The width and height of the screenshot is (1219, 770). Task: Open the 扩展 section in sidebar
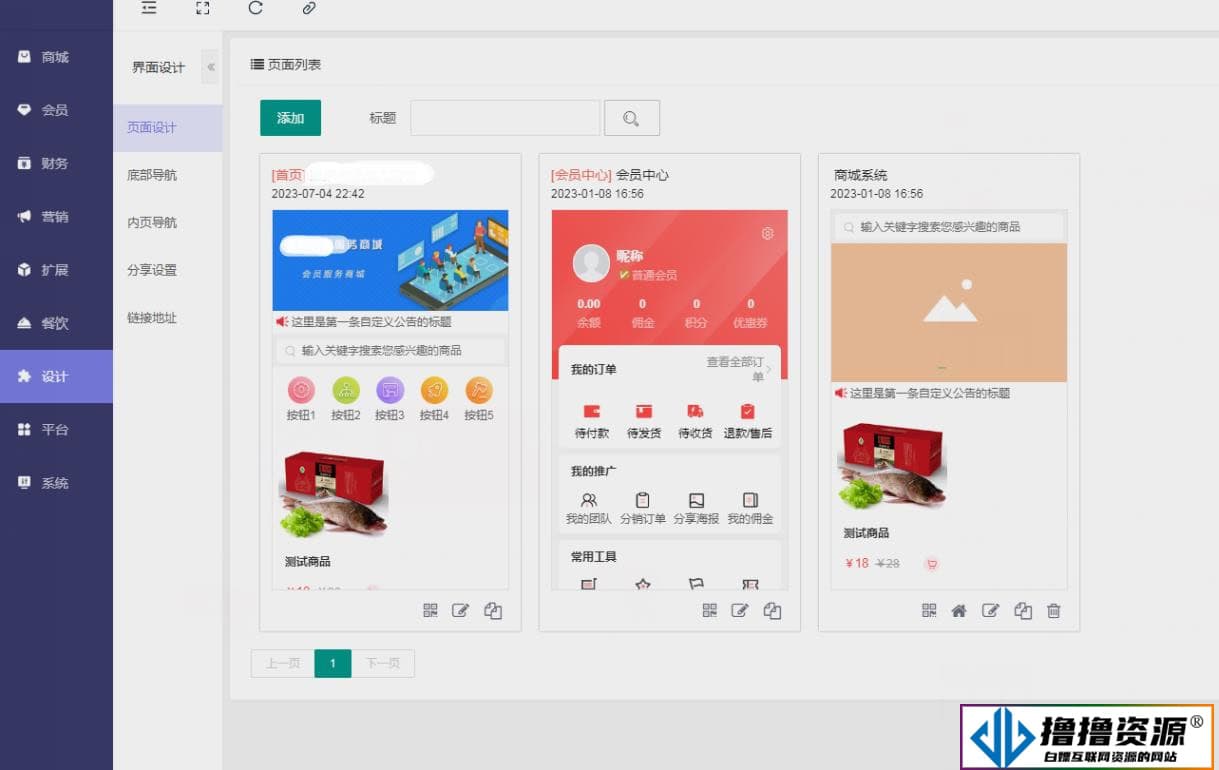56,270
